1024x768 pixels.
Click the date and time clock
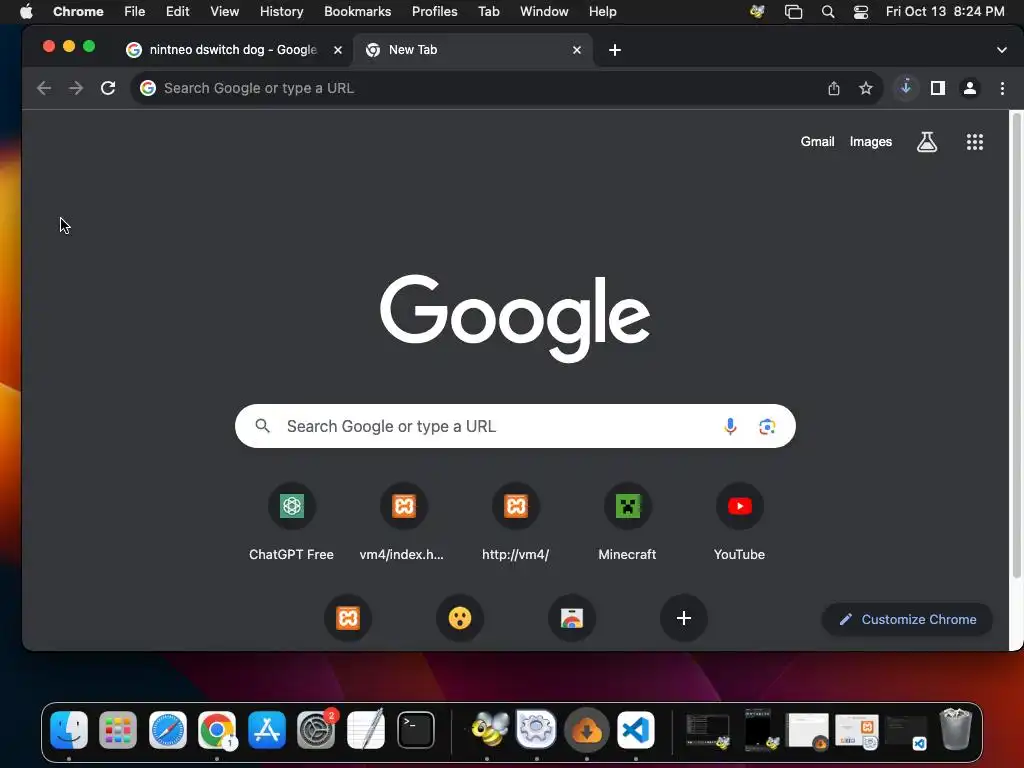945,12
